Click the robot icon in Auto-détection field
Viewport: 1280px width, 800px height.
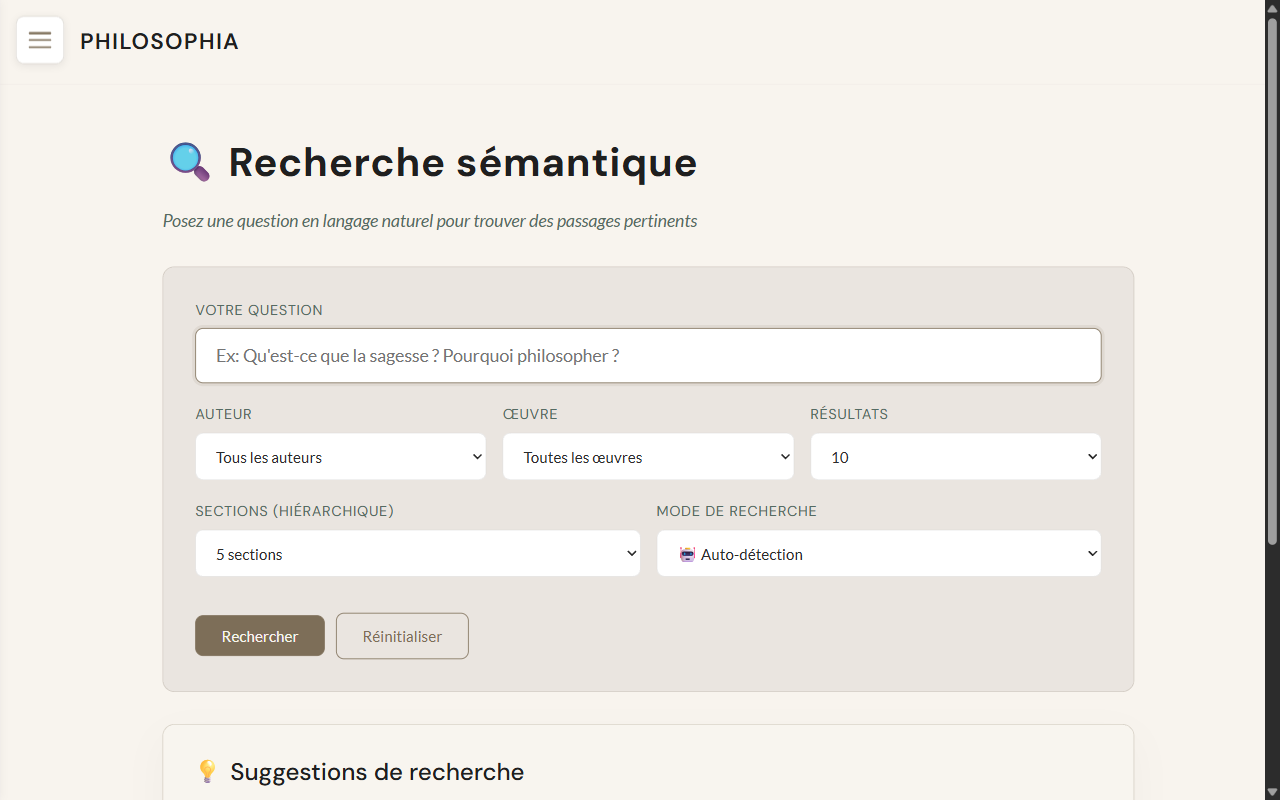coord(687,554)
